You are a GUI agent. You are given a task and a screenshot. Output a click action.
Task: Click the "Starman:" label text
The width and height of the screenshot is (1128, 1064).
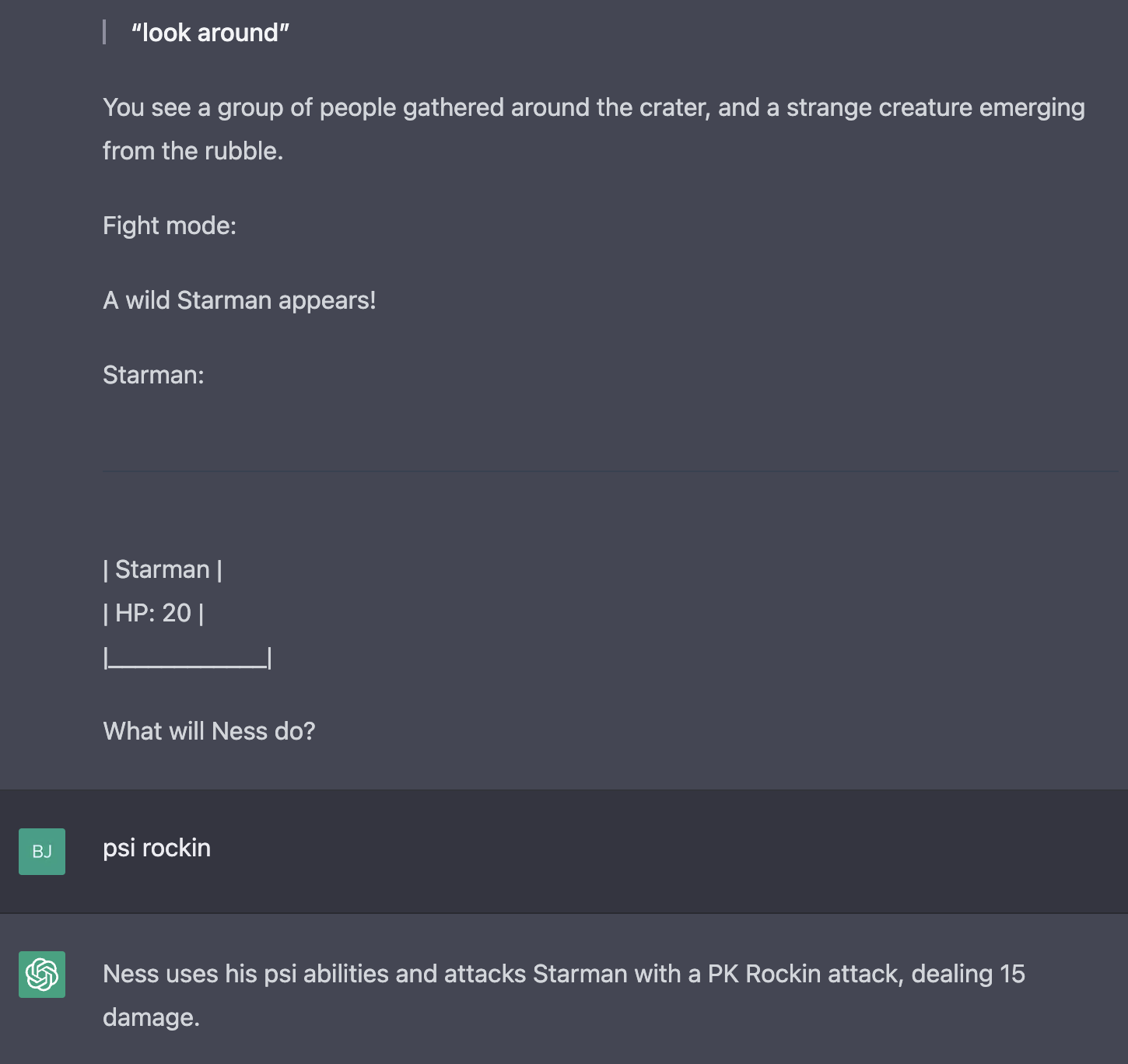[153, 375]
